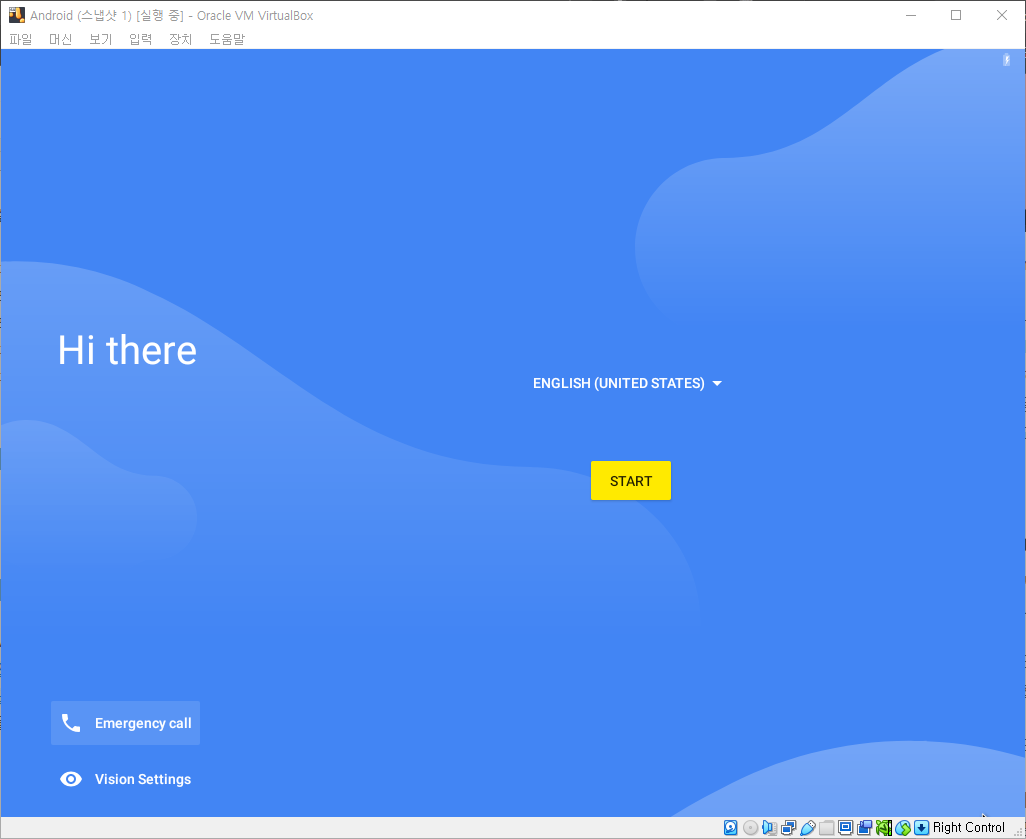Click the Right Control host key label
The height and width of the screenshot is (839, 1026).
click(x=968, y=828)
